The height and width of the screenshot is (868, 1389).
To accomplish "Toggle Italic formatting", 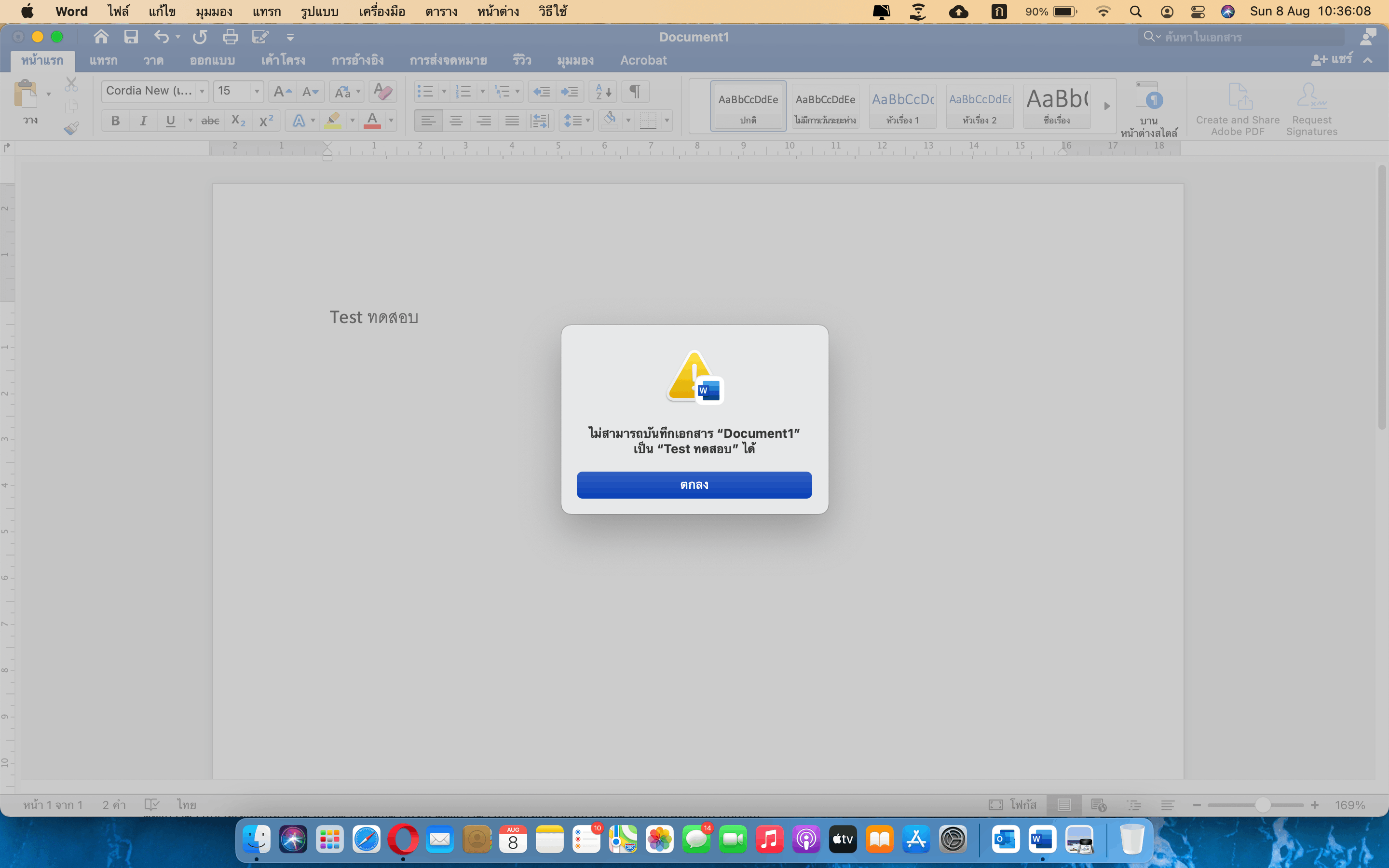I will pos(143,121).
